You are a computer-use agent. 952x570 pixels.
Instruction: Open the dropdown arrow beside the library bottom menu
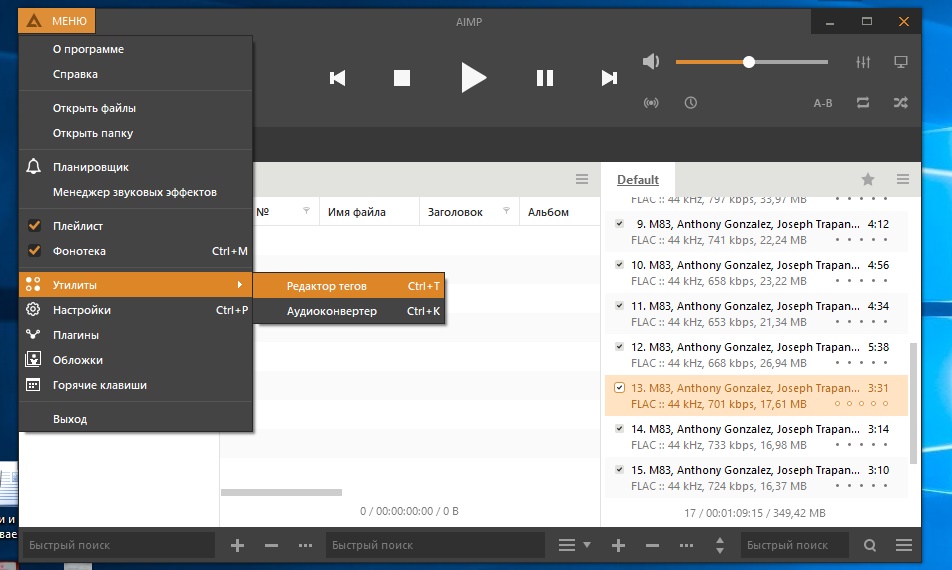coord(587,545)
